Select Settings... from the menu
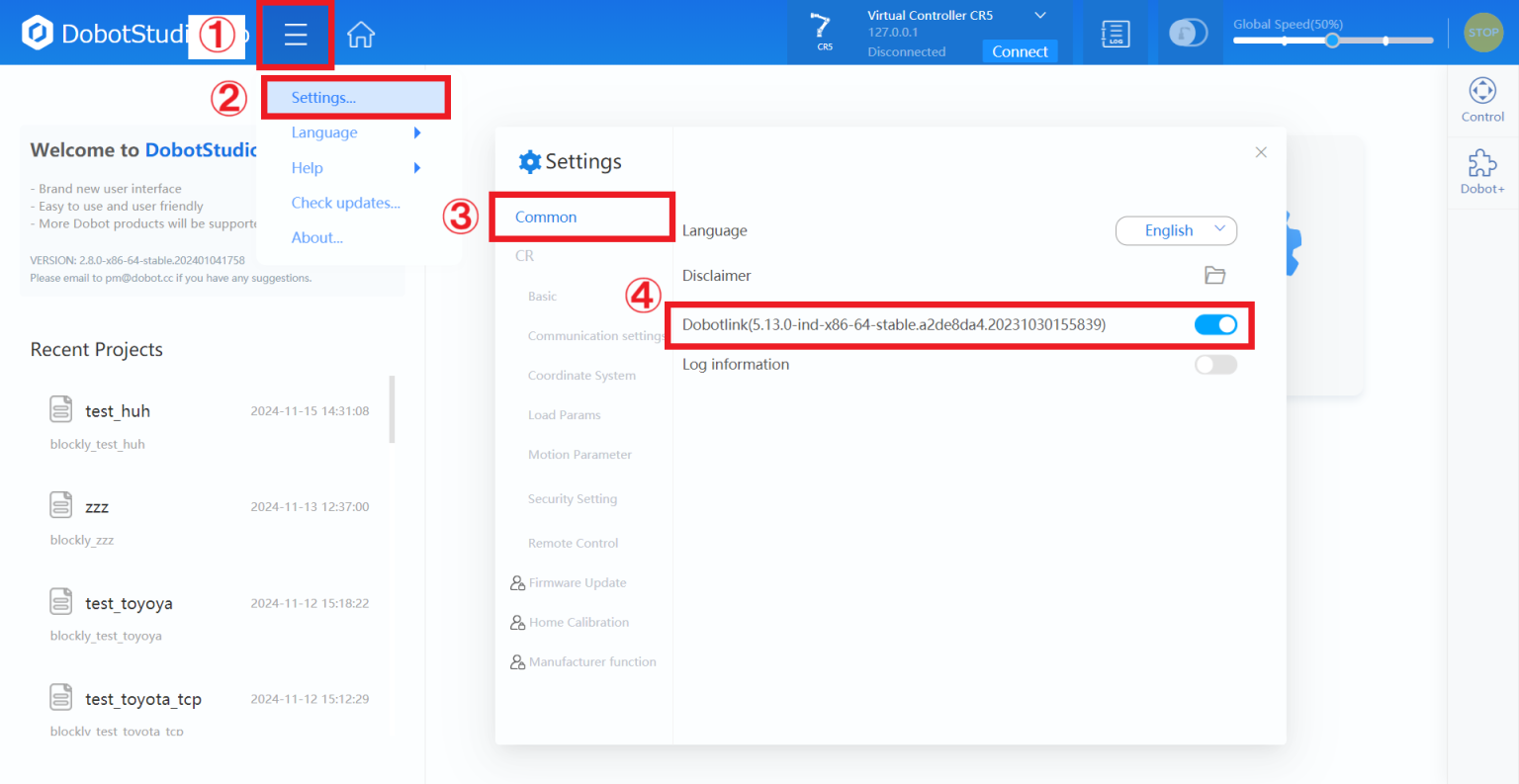 [x=324, y=98]
